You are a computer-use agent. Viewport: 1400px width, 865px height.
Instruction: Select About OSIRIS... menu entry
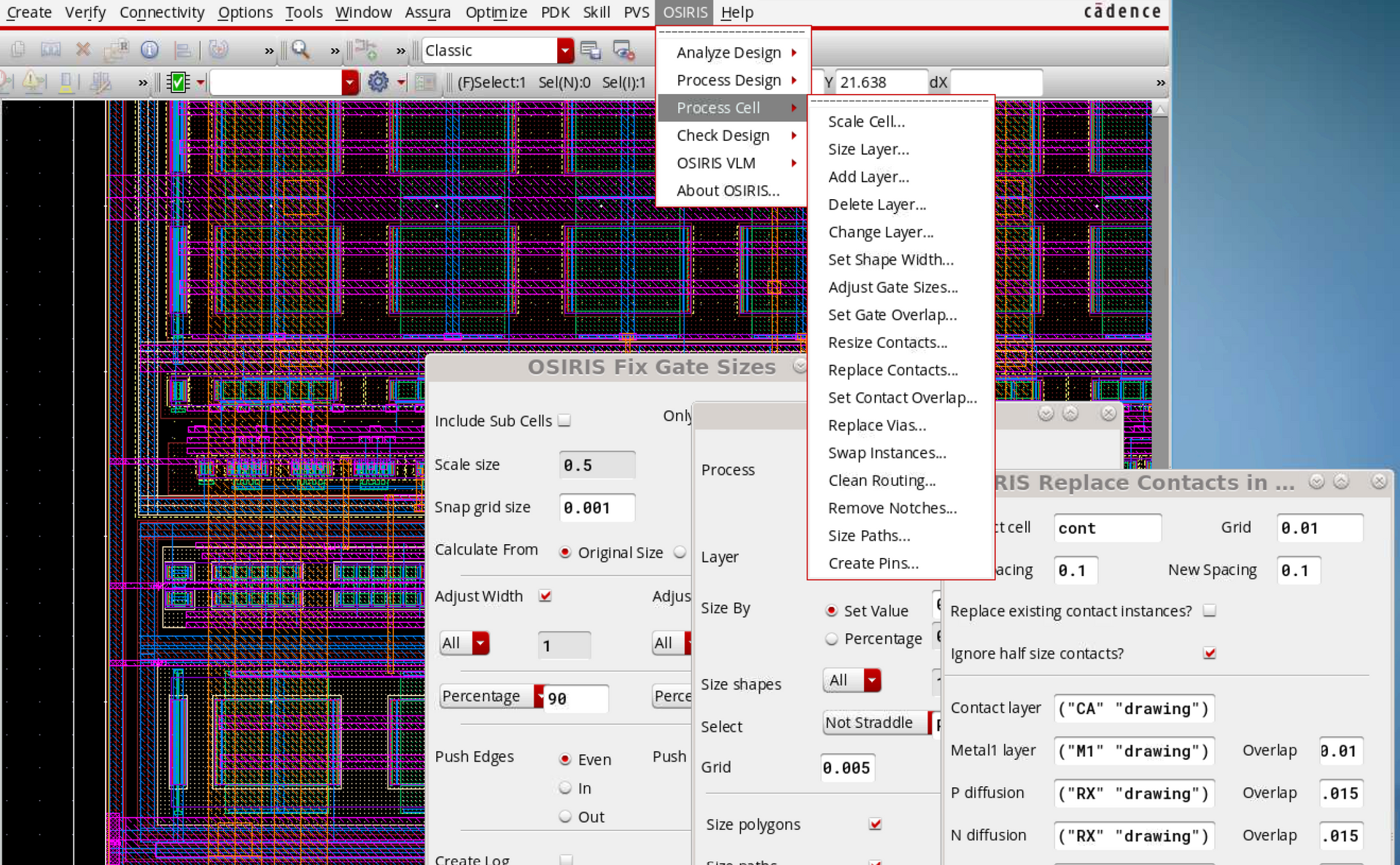[x=733, y=191]
